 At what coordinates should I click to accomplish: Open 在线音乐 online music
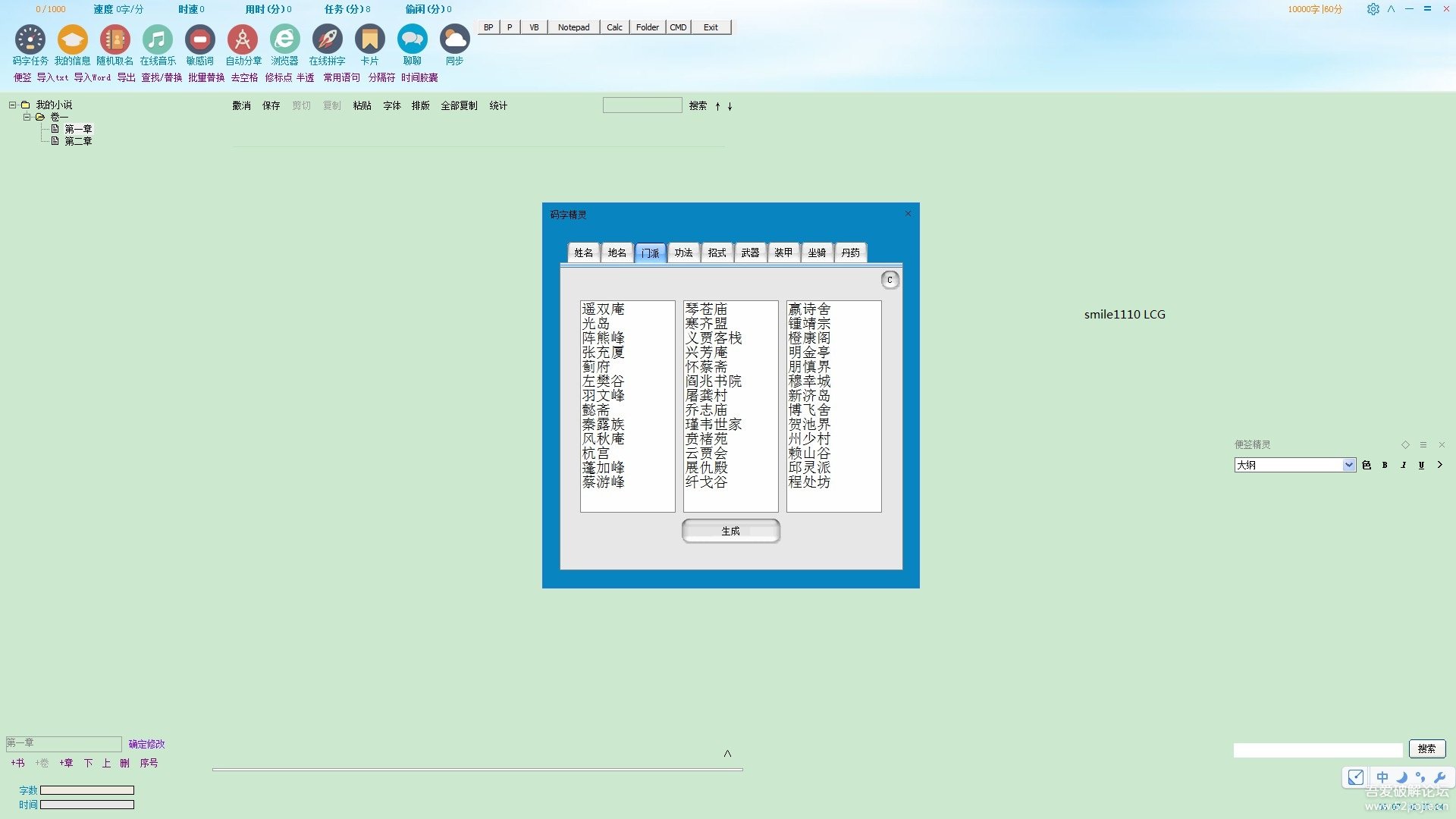[158, 39]
